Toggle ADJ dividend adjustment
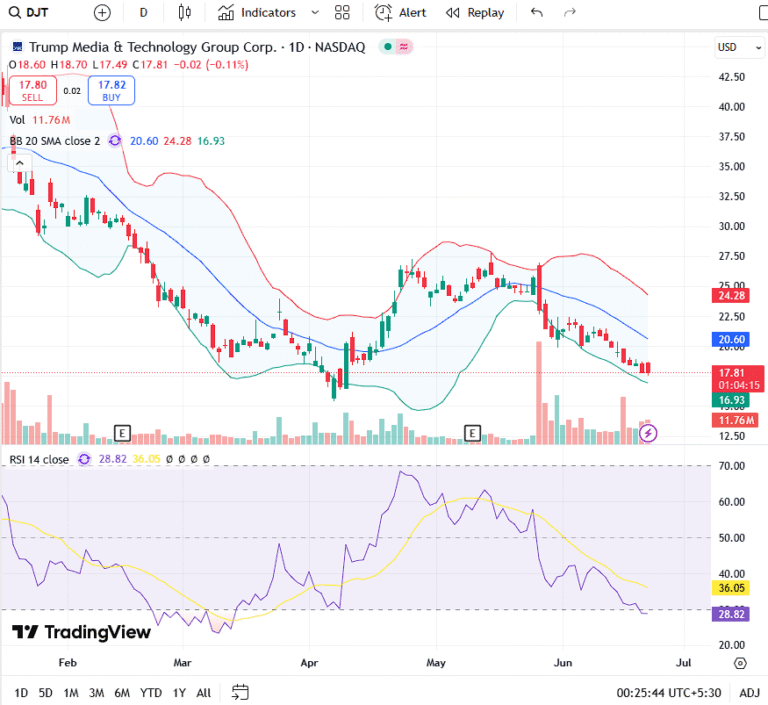The width and height of the screenshot is (768, 705). click(749, 693)
